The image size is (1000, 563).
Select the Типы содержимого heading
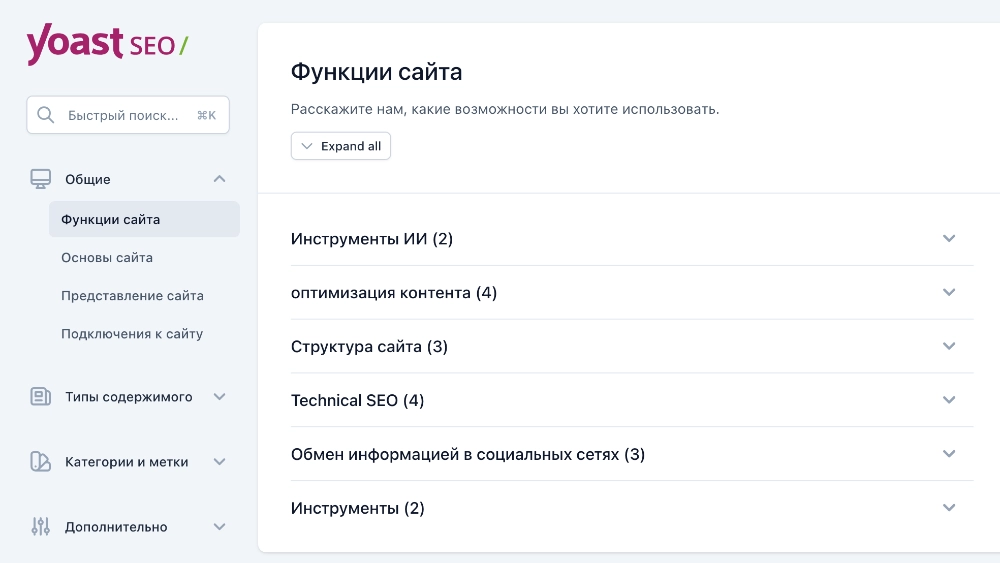[128, 397]
